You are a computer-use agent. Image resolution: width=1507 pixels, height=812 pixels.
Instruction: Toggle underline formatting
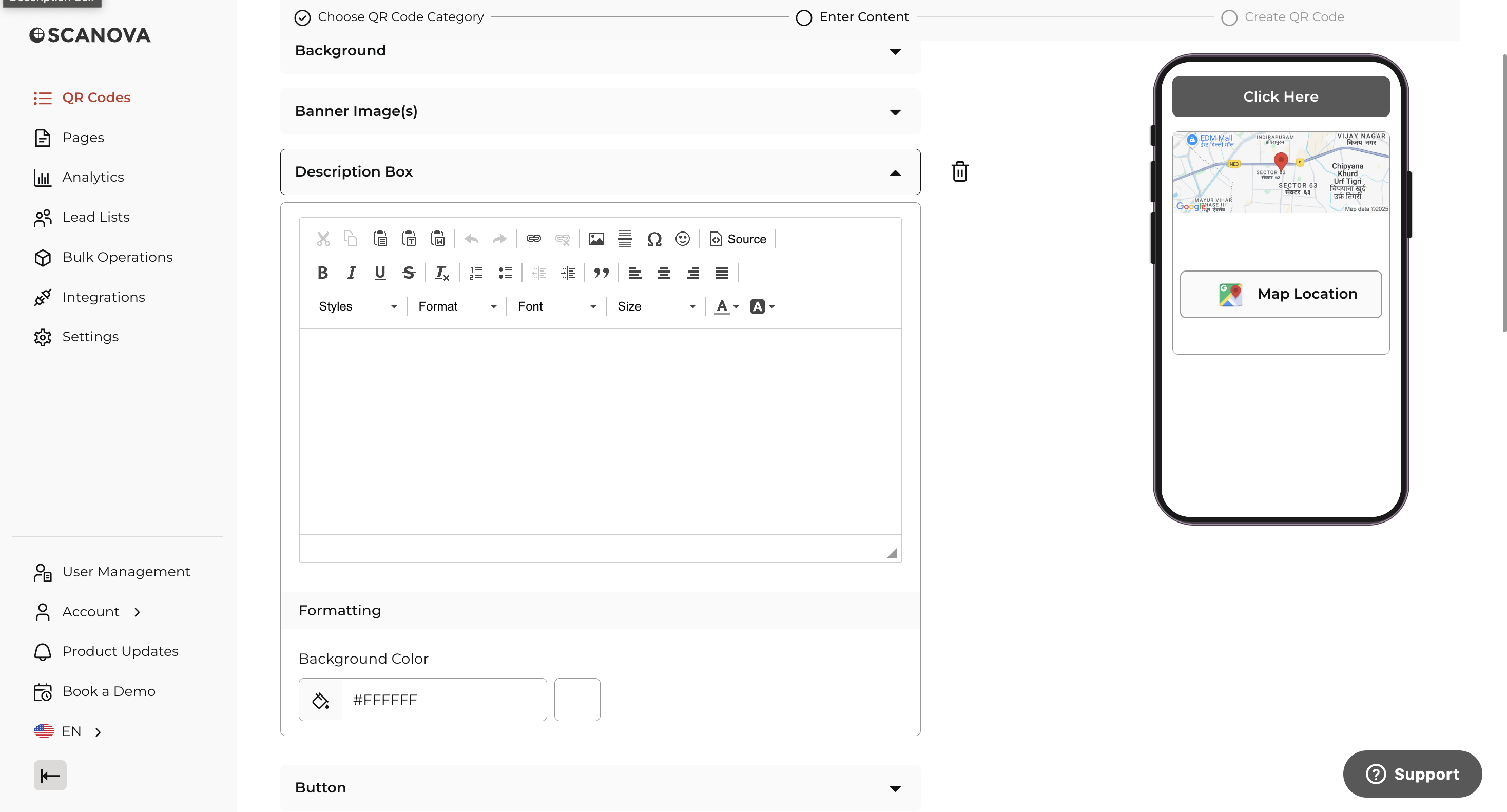tap(380, 273)
